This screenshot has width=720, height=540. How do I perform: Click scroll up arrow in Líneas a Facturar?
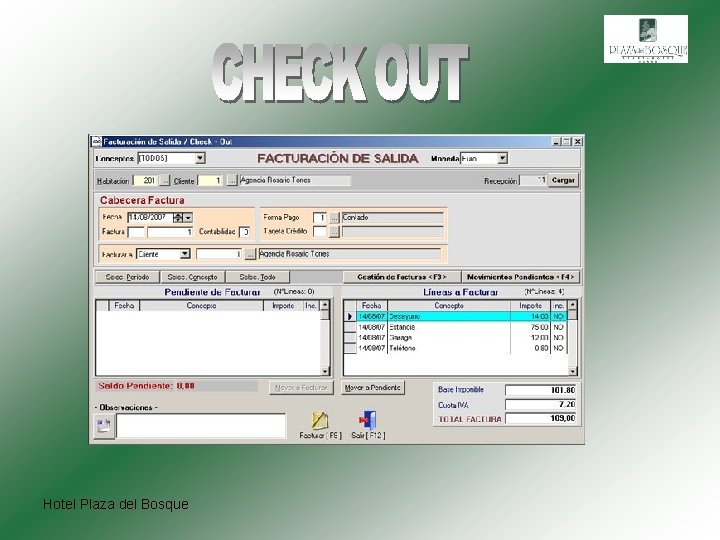[x=573, y=305]
